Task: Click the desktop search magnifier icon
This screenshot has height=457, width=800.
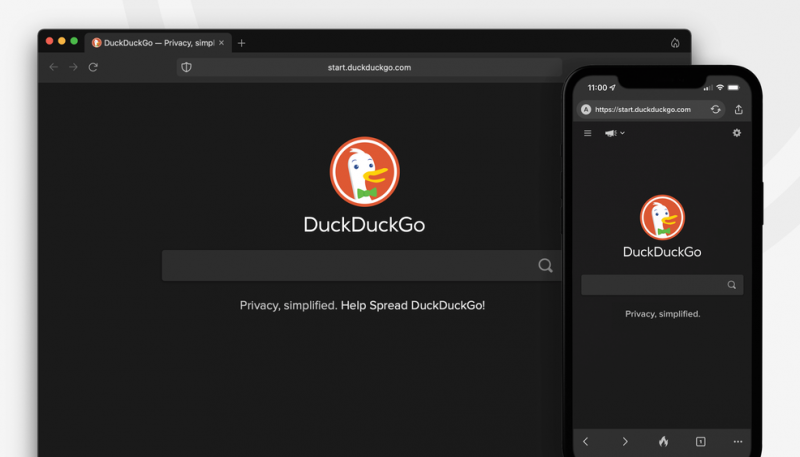Action: tap(545, 265)
